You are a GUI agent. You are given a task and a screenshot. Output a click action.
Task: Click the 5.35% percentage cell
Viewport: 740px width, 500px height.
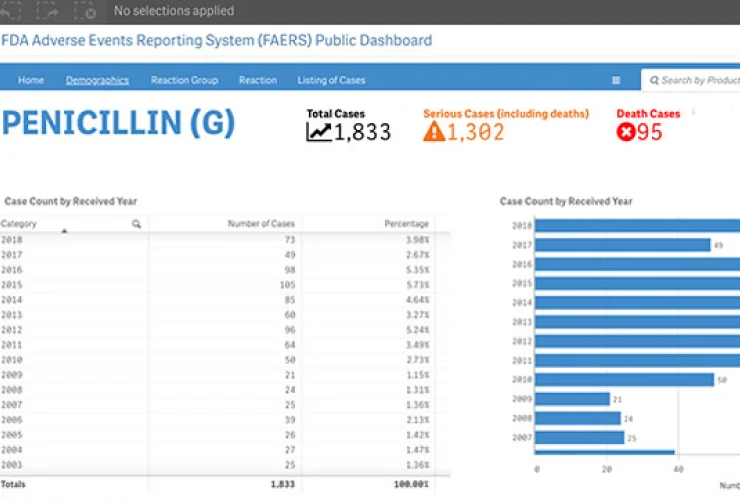click(x=418, y=270)
